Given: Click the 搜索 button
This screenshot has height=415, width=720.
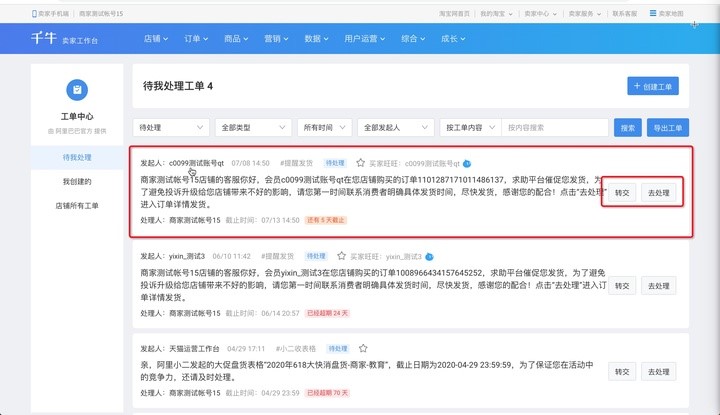Looking at the screenshot, I should [628, 128].
